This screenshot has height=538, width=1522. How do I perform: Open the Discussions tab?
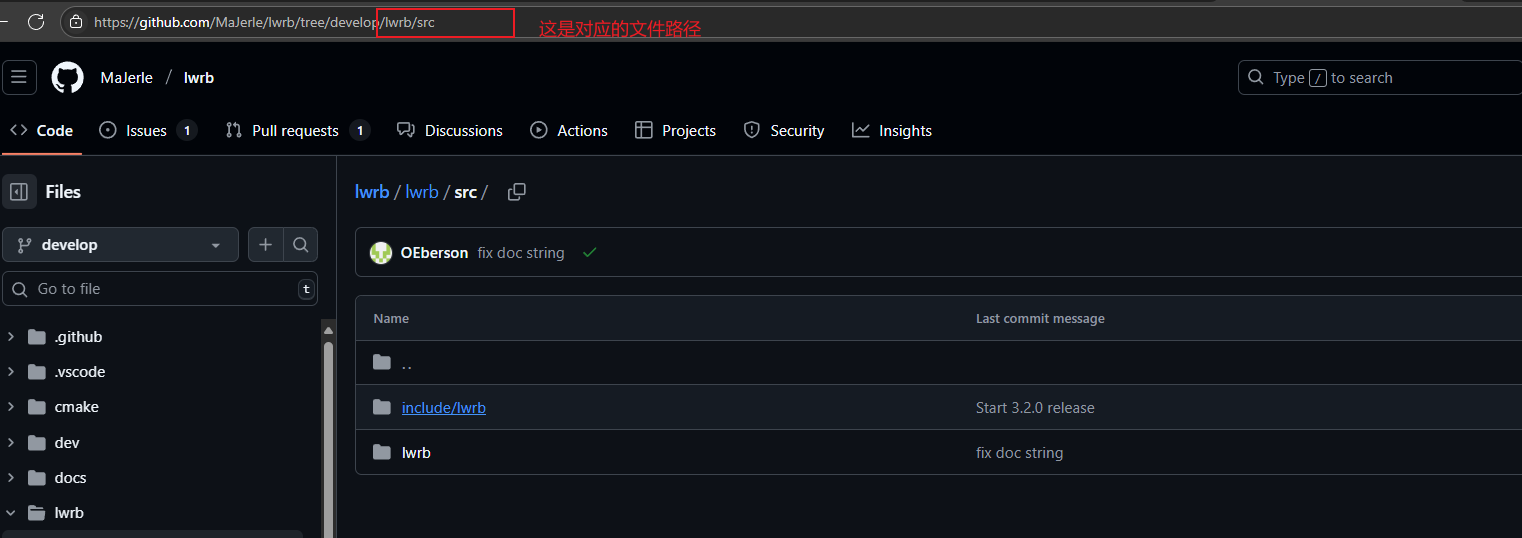tap(450, 130)
